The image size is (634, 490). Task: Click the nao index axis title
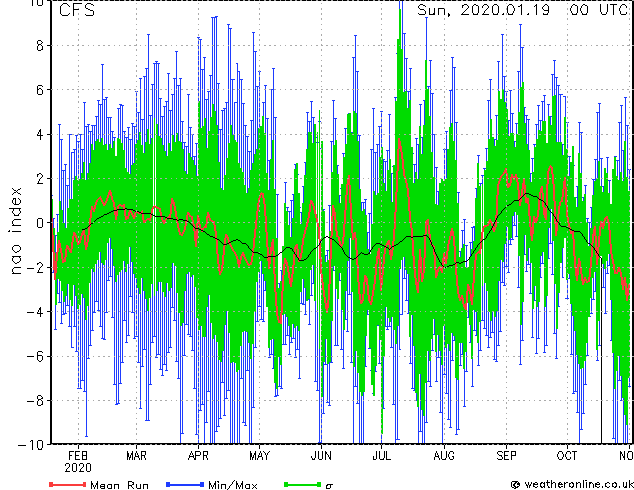coord(15,231)
